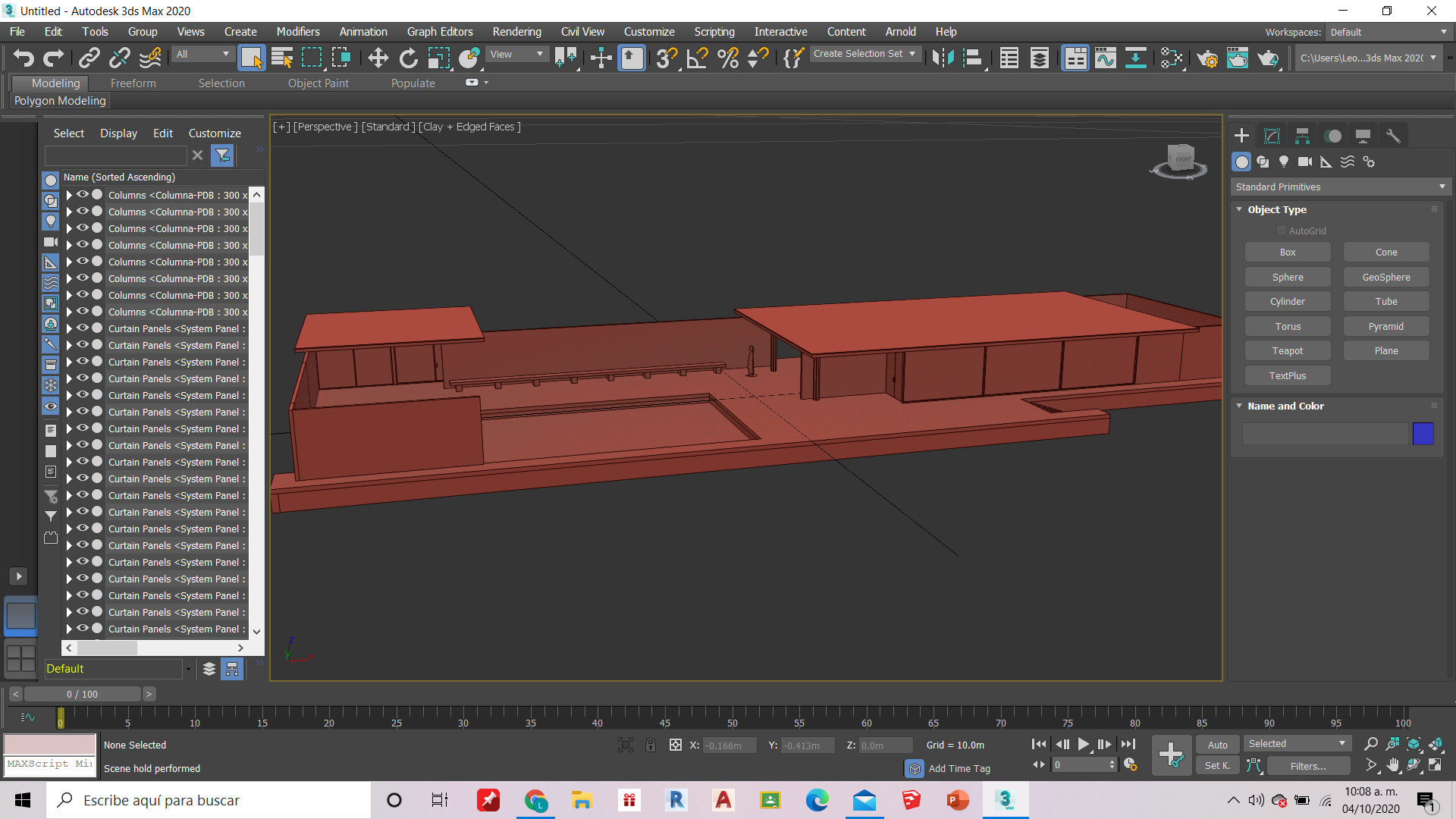
Task: Open Select by Name tool
Action: (282, 58)
